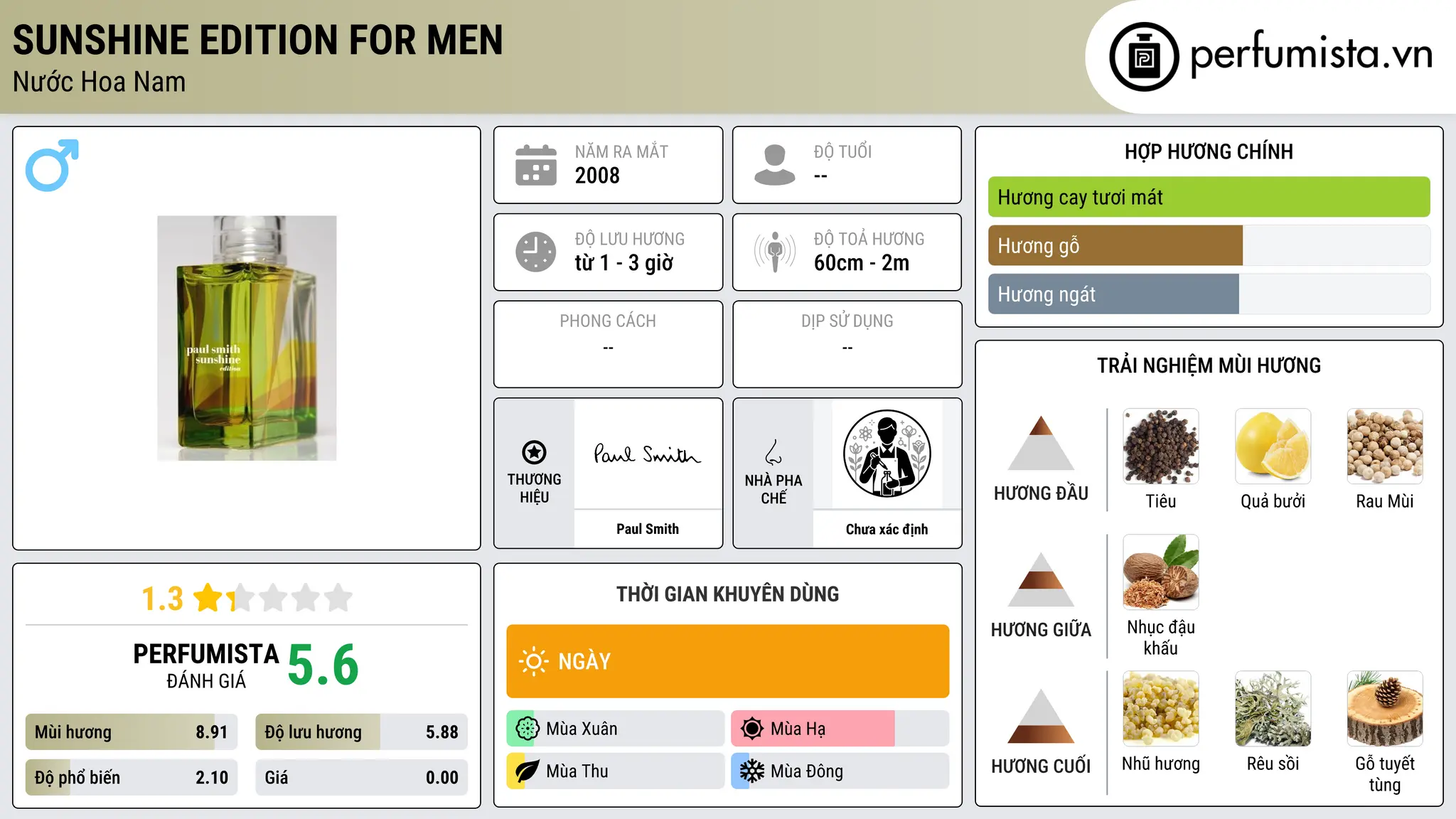The width and height of the screenshot is (1456, 819).
Task: Click the flower icon for Mùa Xuân
Action: [x=527, y=729]
